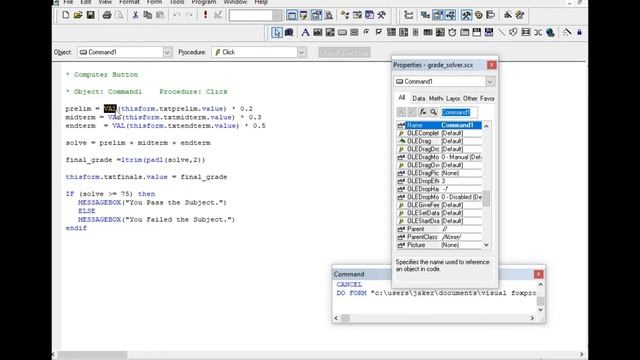Click the Cut scissors icon
The image size is (640, 360).
tap(135, 15)
